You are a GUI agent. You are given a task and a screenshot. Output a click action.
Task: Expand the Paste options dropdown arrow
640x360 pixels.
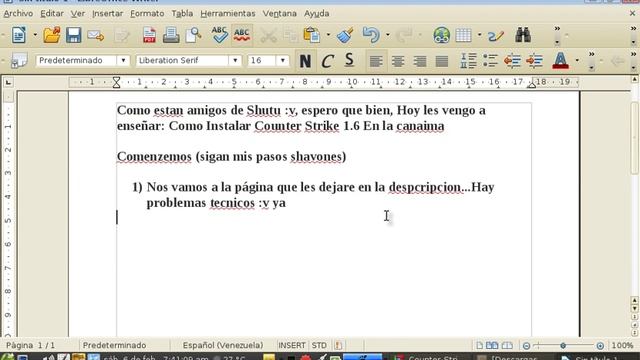(328, 36)
